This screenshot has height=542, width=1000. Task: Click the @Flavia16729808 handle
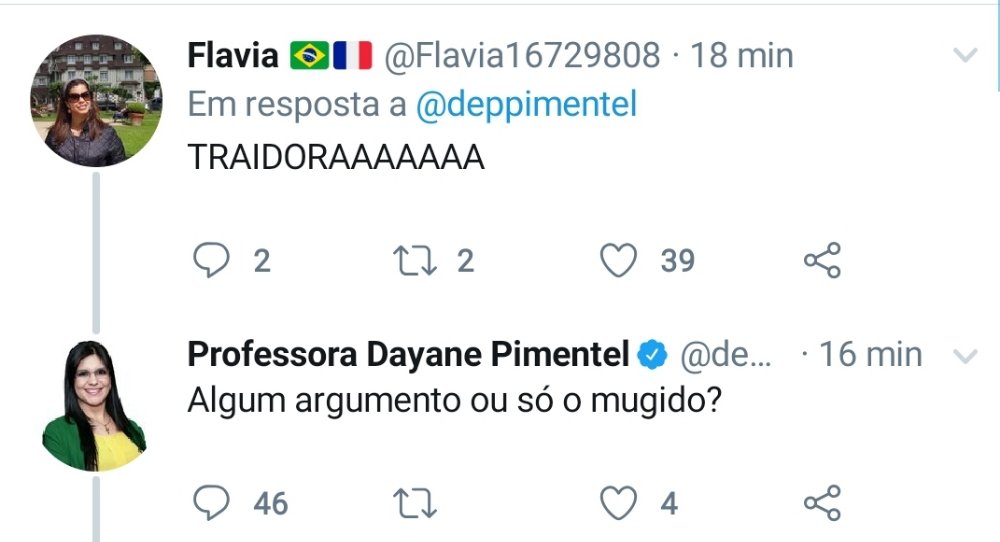coord(523,56)
